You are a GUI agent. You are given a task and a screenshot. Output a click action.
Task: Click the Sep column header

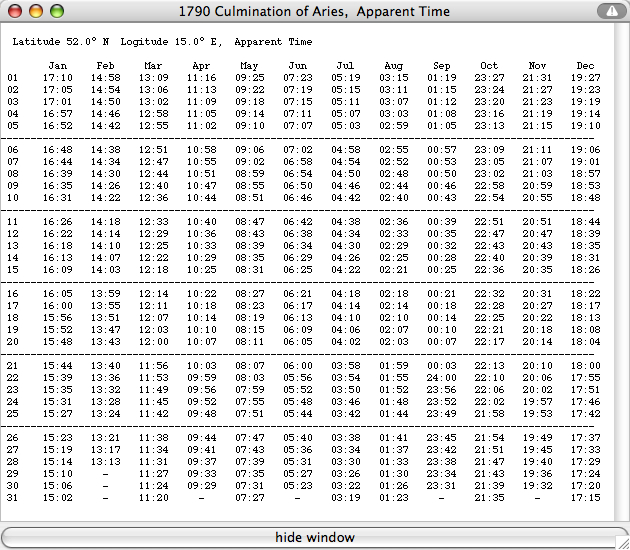pyautogui.click(x=442, y=66)
